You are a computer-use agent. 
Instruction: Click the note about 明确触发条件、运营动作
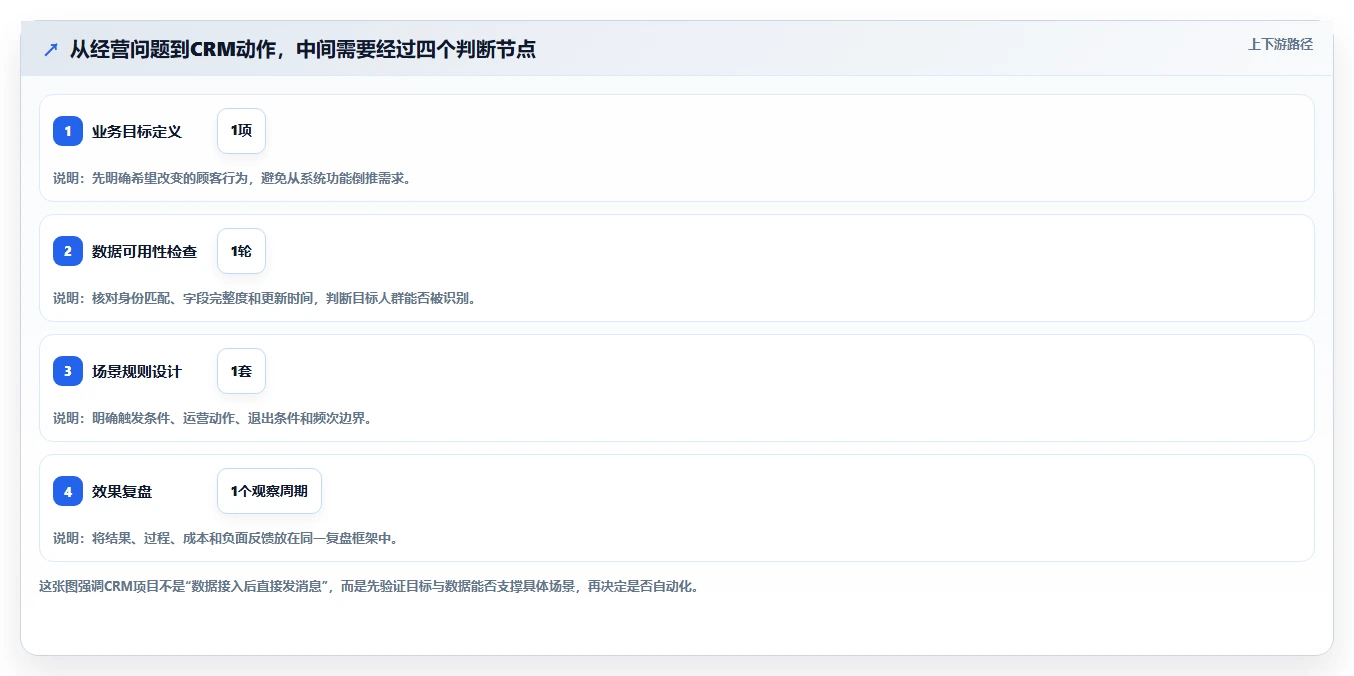click(x=213, y=418)
